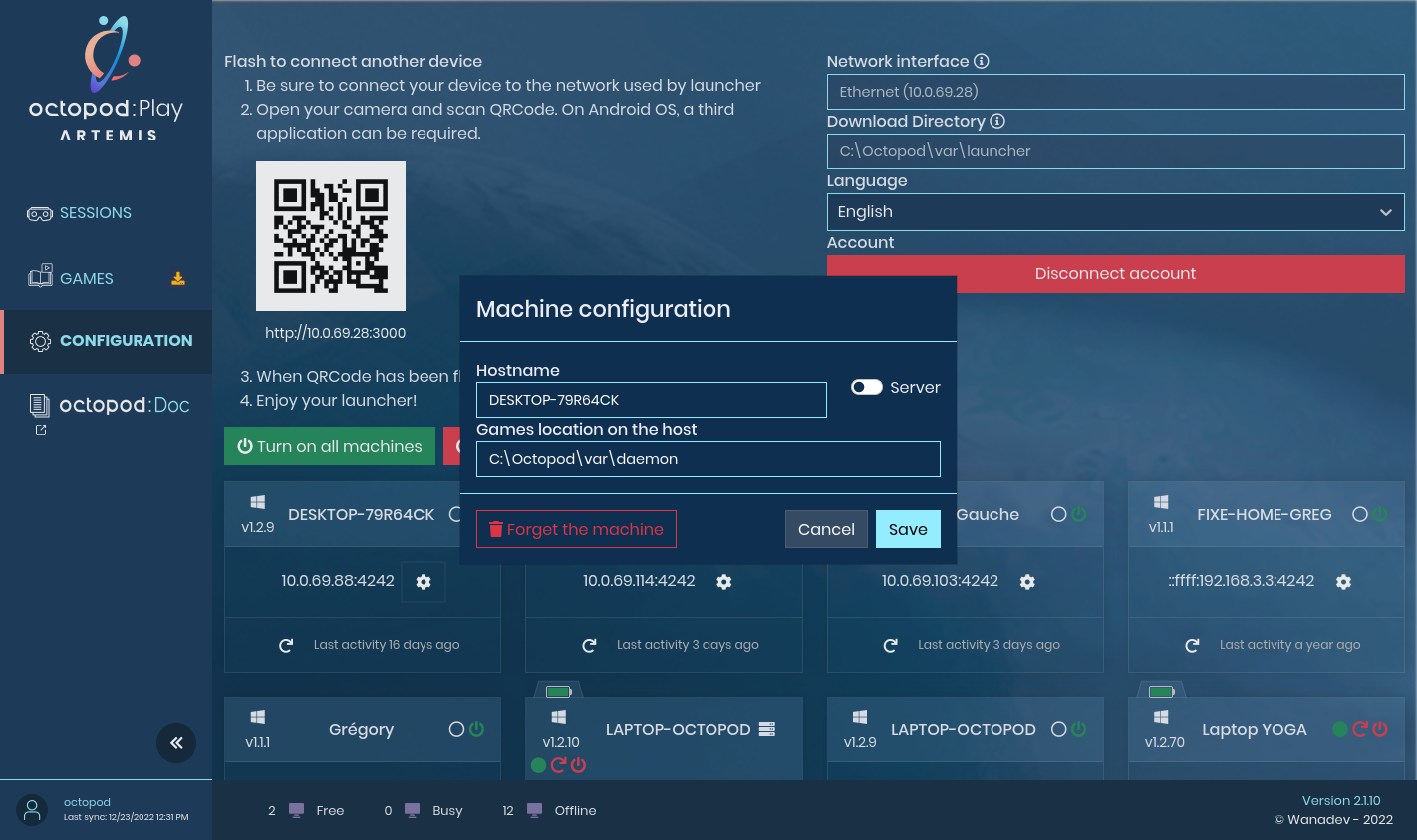Open settings gear for 10.0.69.114:4242
The height and width of the screenshot is (840, 1417).
(724, 582)
